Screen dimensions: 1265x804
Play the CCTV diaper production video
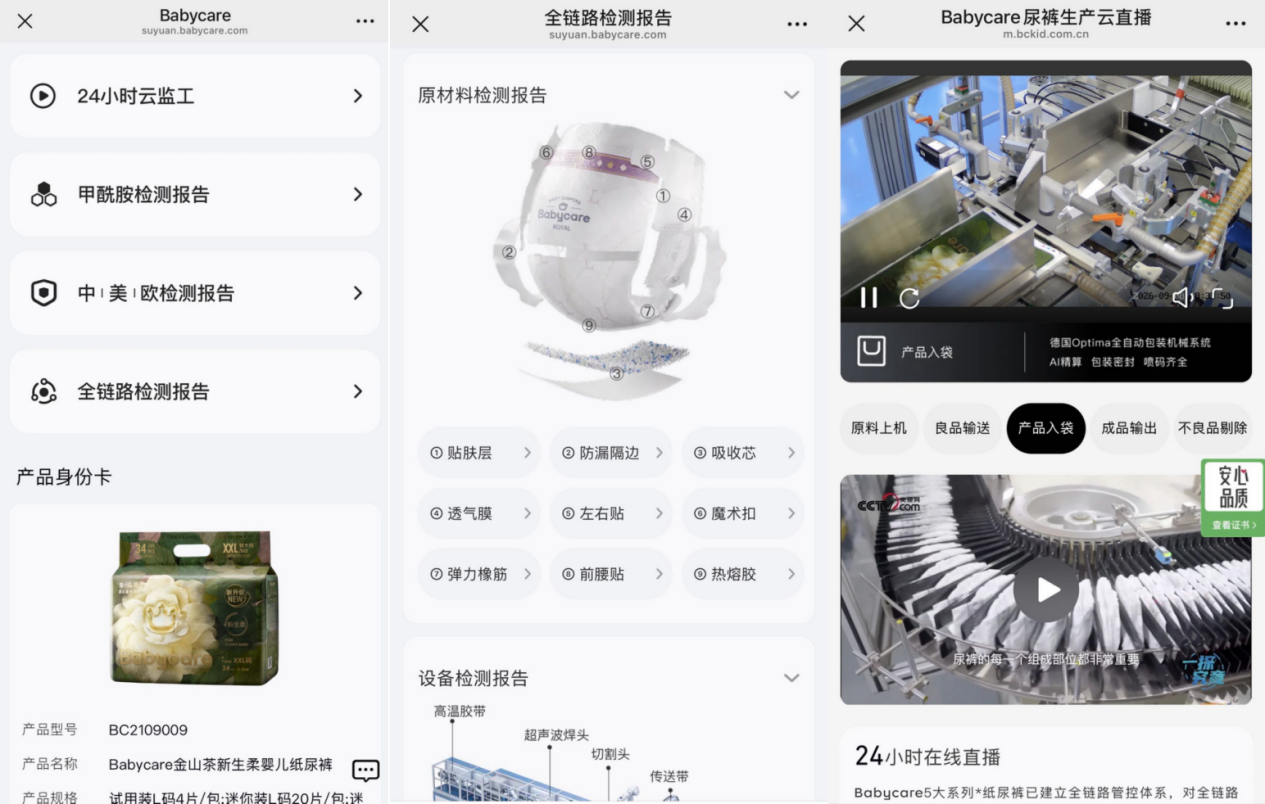tap(1046, 590)
